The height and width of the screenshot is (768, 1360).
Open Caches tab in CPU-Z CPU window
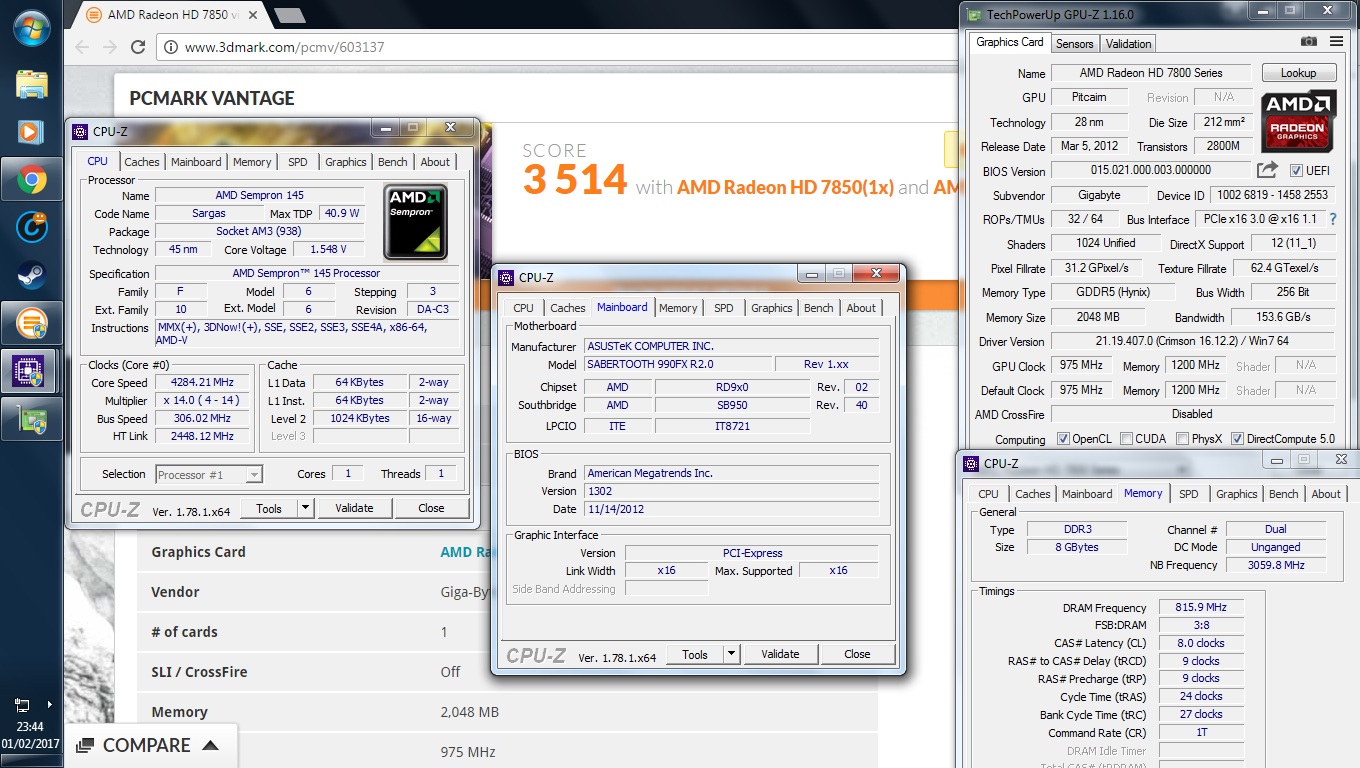tap(142, 161)
